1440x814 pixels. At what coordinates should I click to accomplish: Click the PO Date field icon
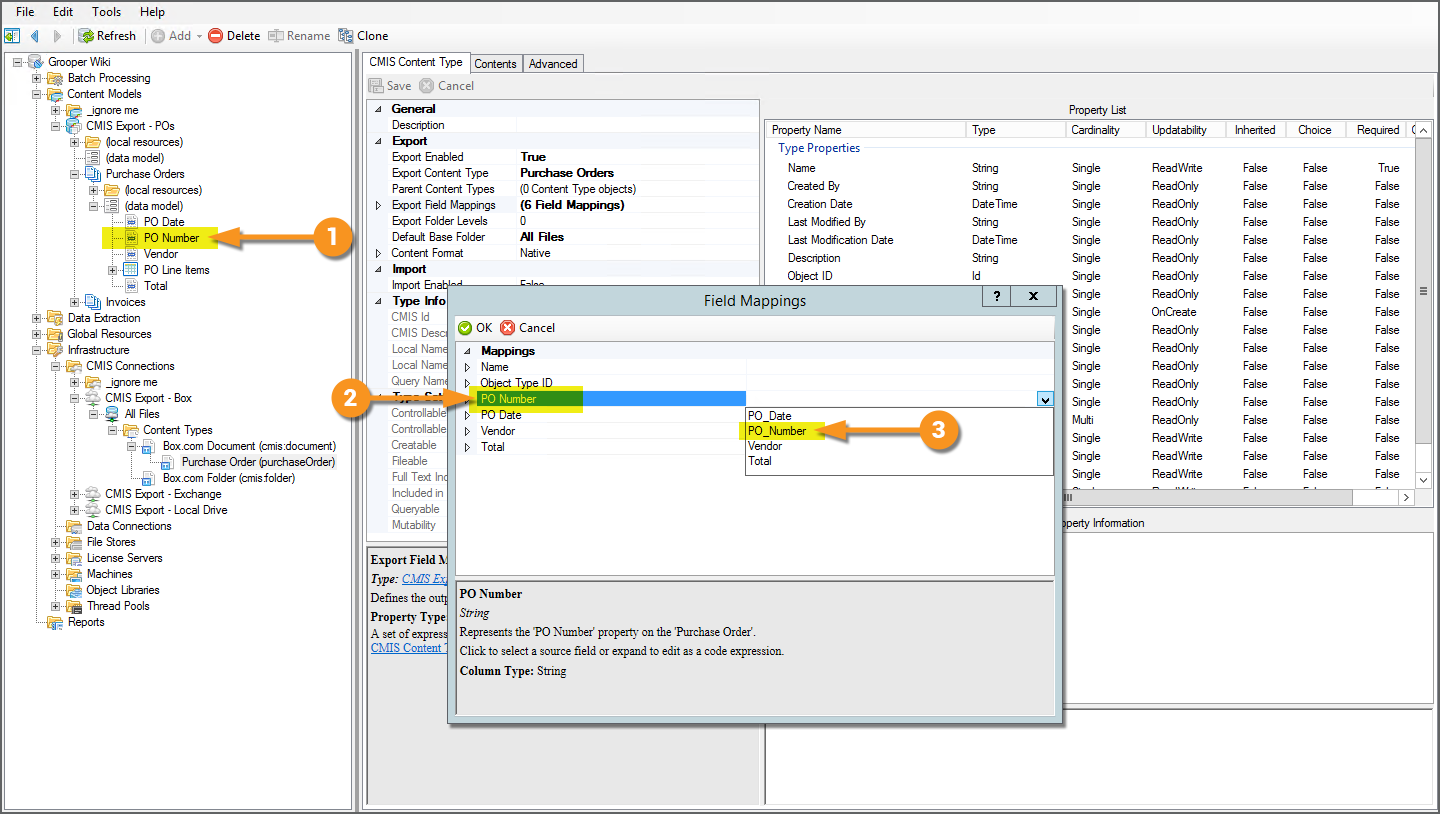click(131, 222)
